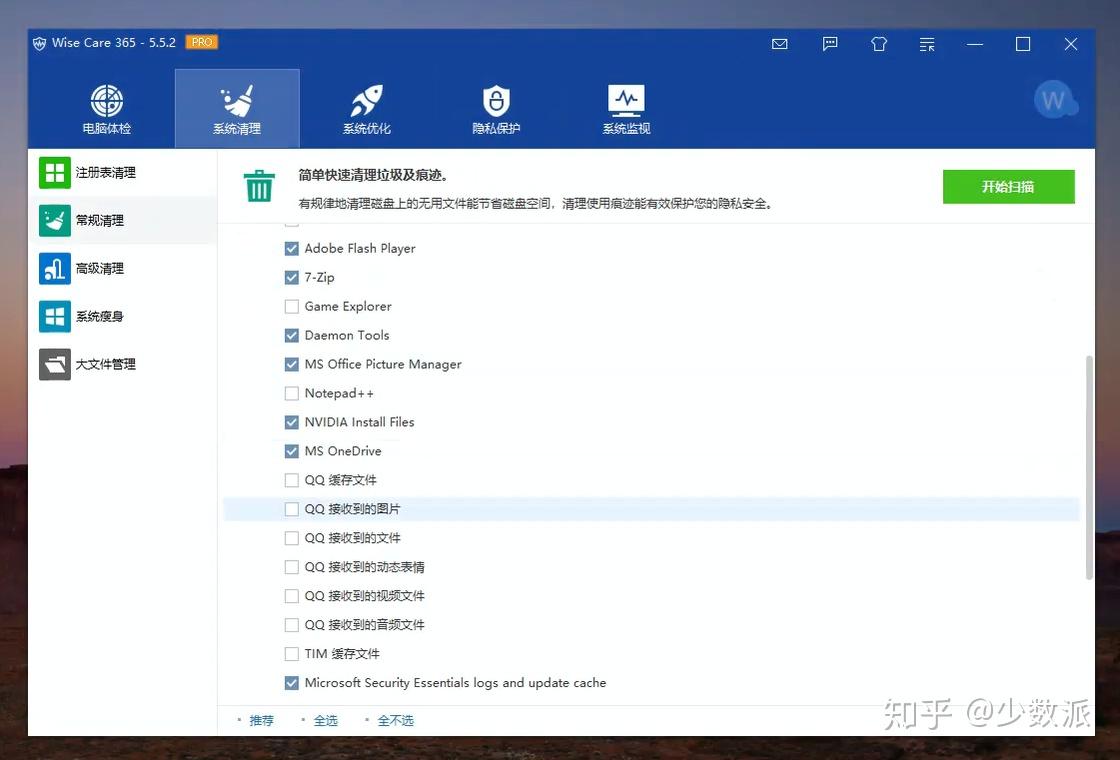
Task: Open the mail envelope icon
Action: pos(779,44)
